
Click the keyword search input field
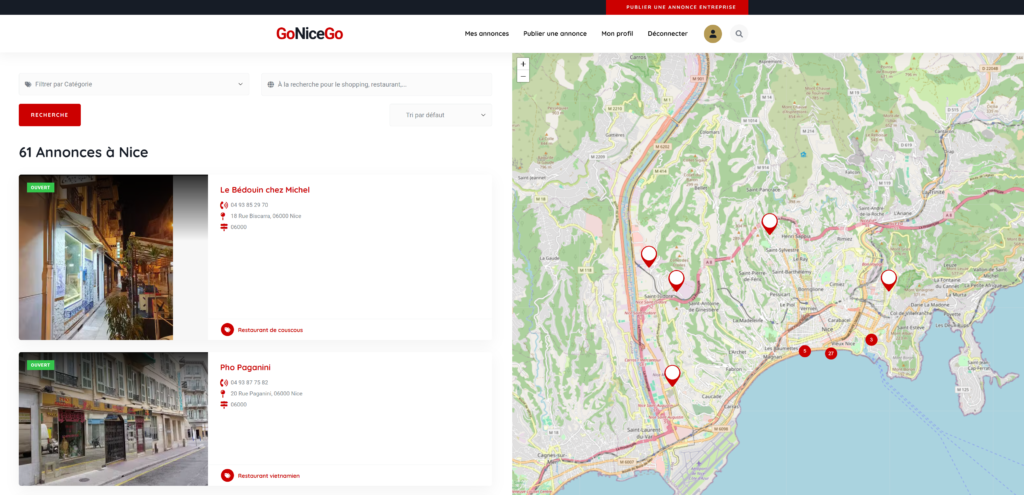[380, 84]
